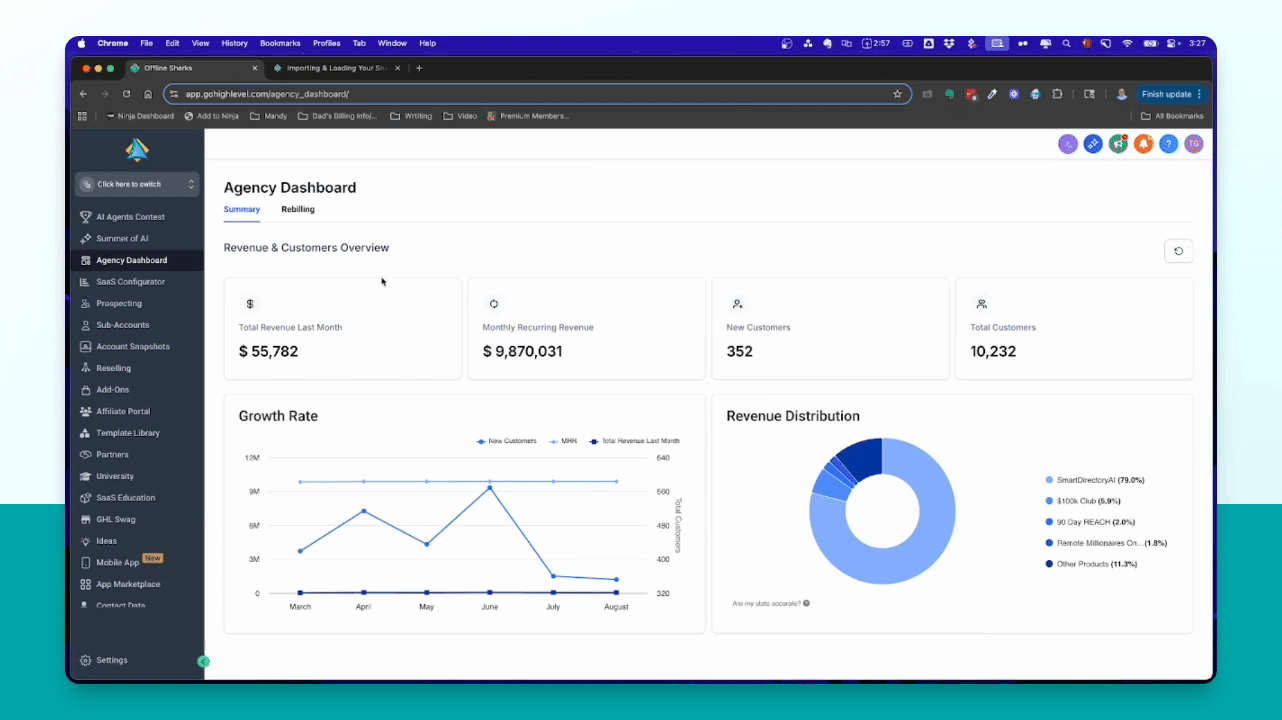Bookmark page with the star icon
Screen dimensions: 1282x720
pyautogui.click(x=897, y=94)
